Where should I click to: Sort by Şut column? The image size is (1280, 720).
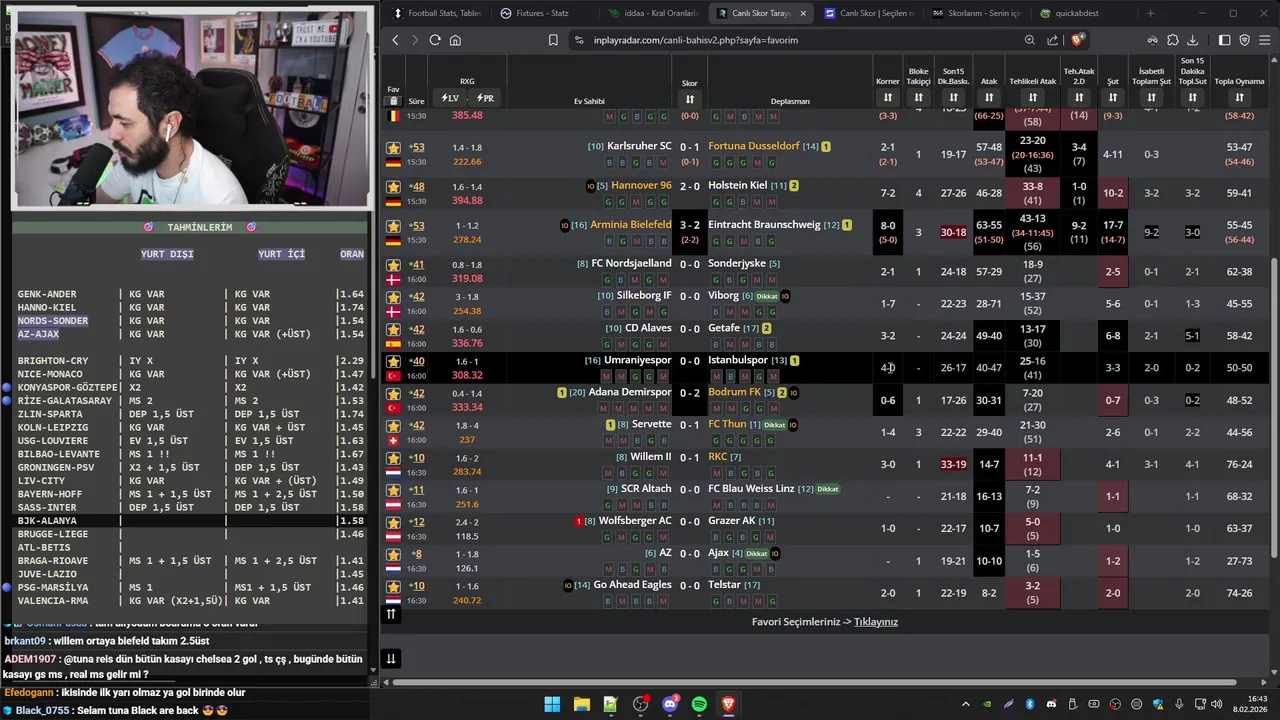tap(1112, 97)
